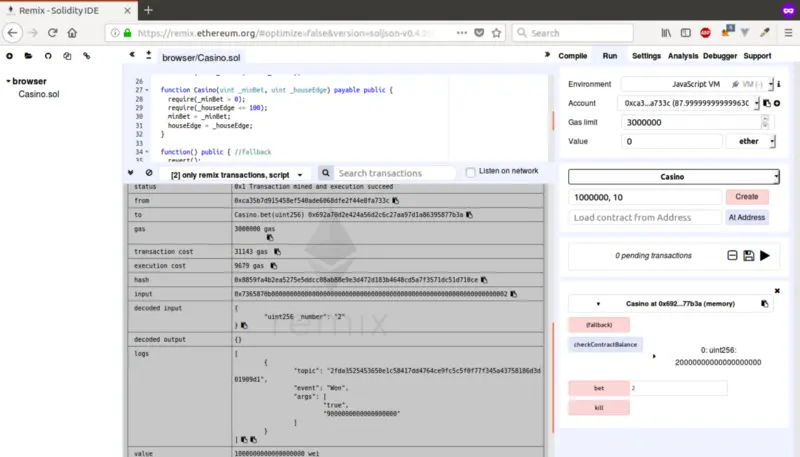The image size is (800, 457).
Task: Click the At Address button
Action: (x=747, y=217)
